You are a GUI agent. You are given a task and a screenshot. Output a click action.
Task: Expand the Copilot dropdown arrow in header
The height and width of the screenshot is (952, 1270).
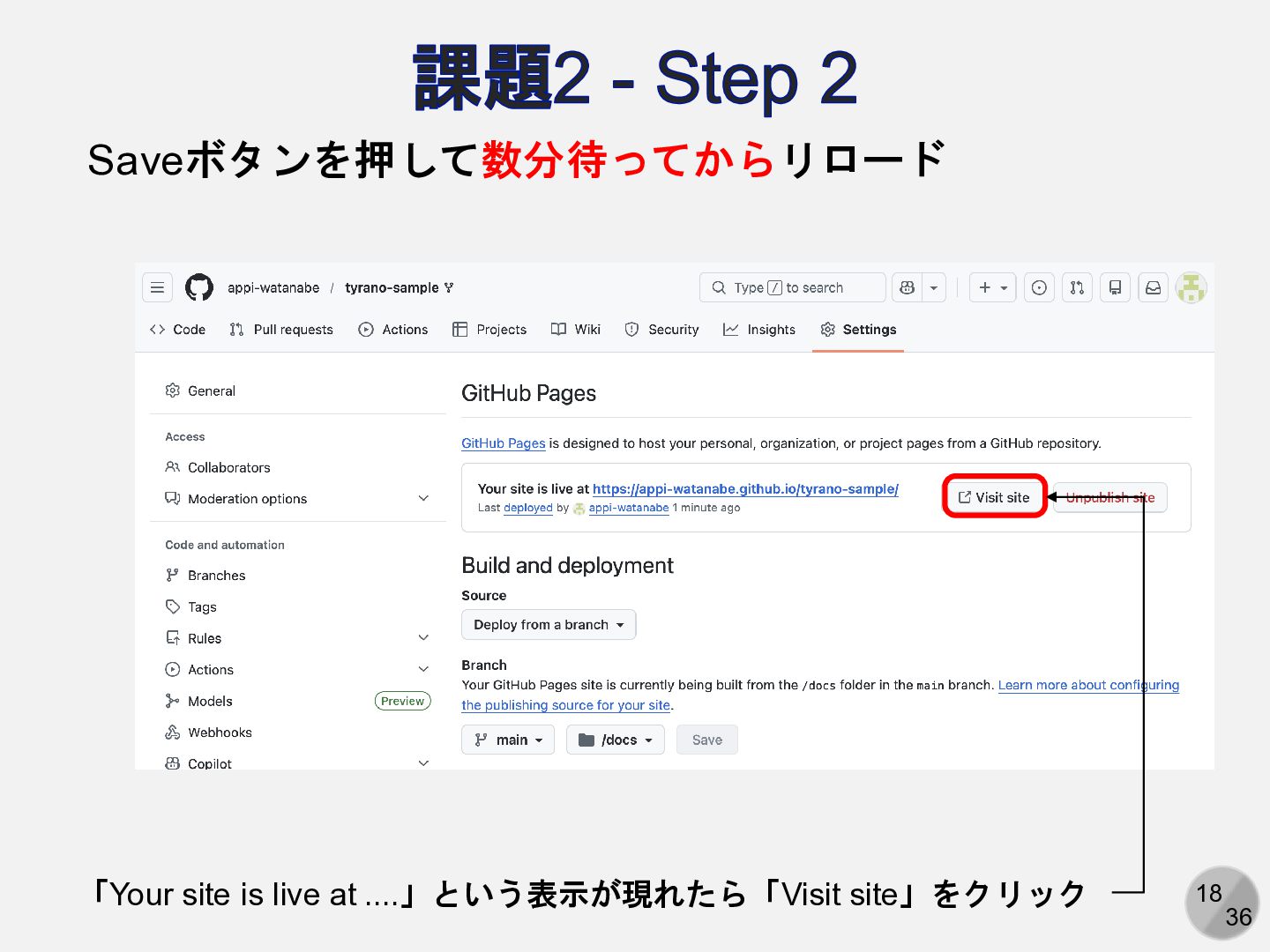coord(934,287)
